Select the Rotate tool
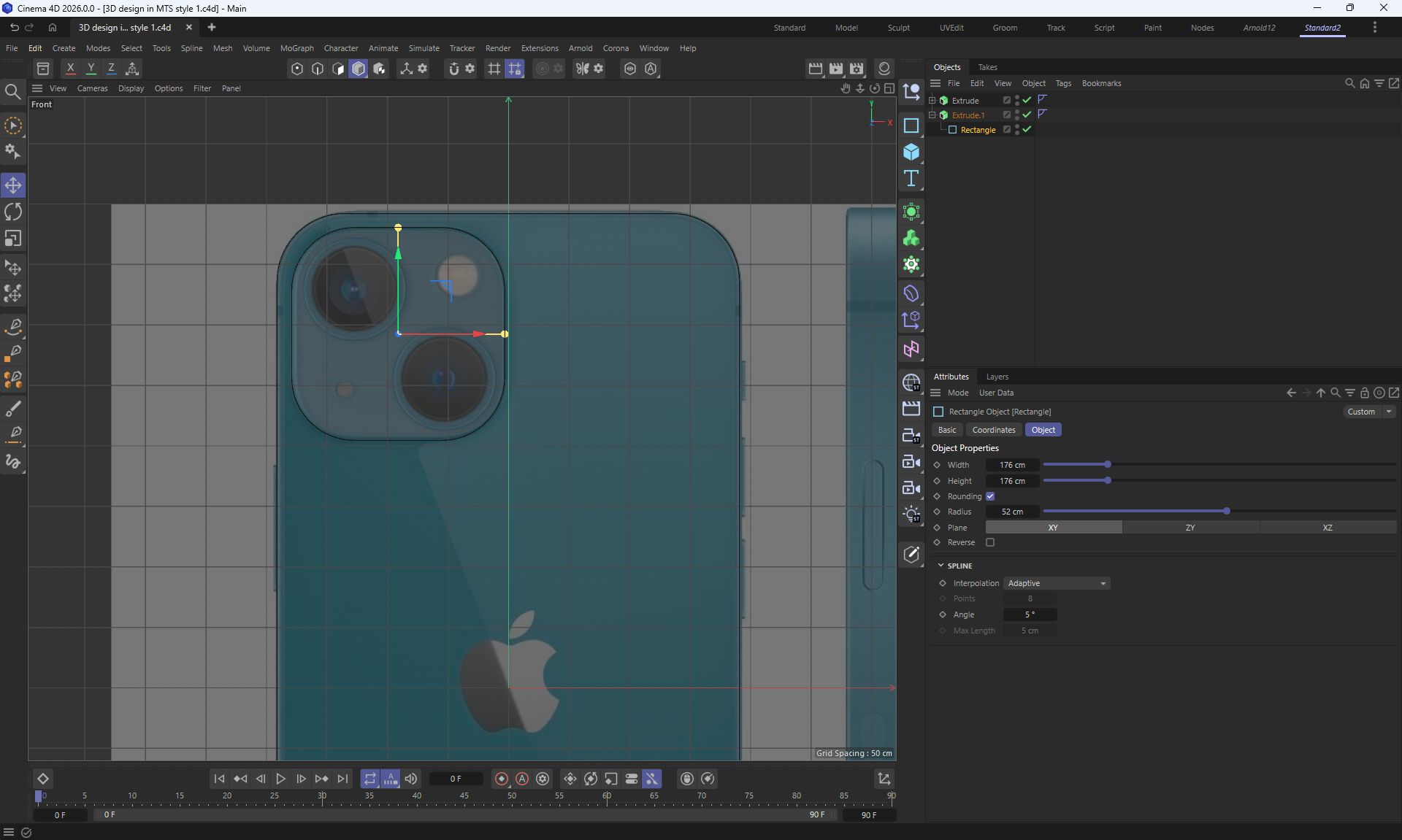Viewport: 1402px width, 840px height. [x=13, y=212]
